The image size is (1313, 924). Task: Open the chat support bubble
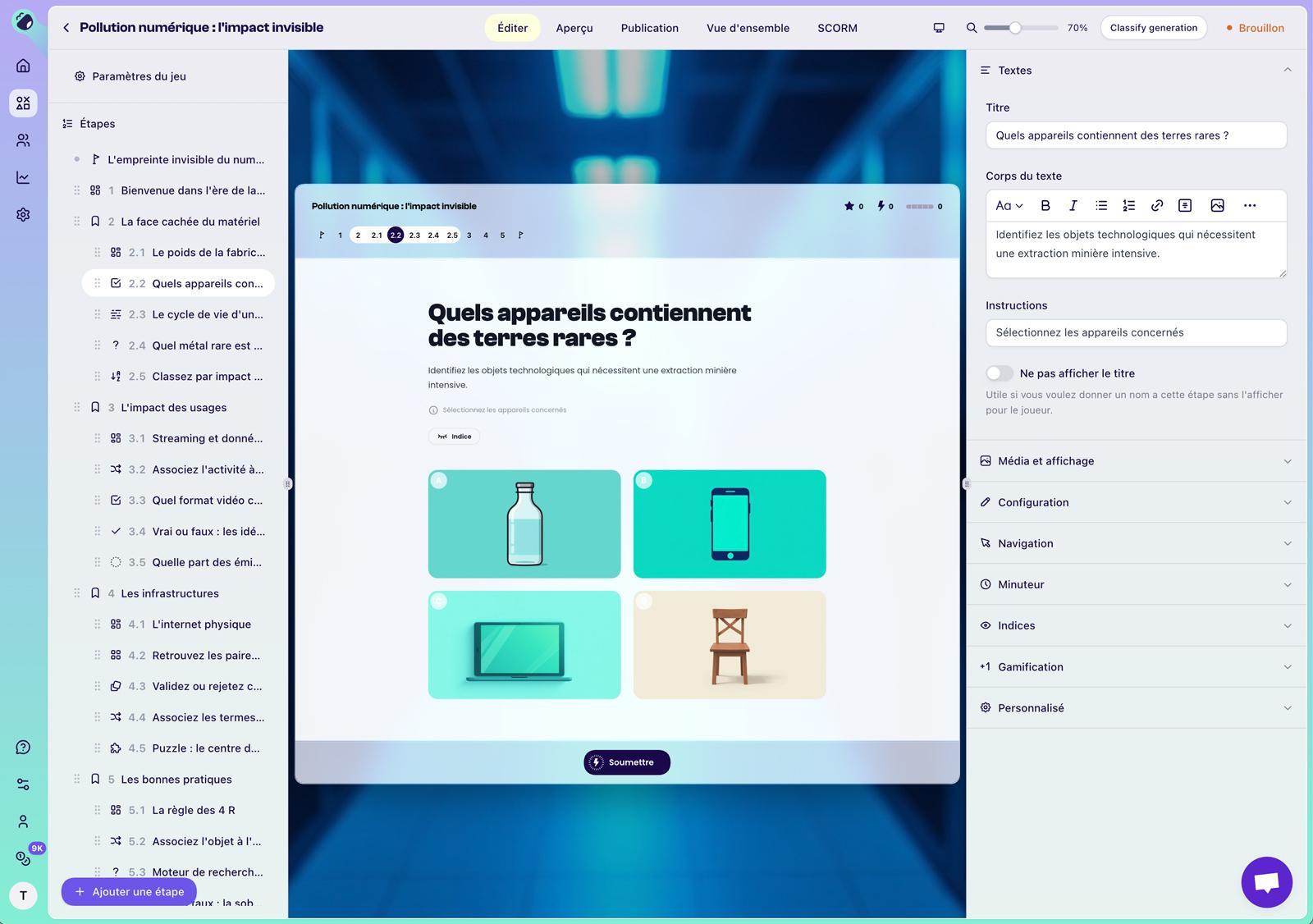(1266, 882)
